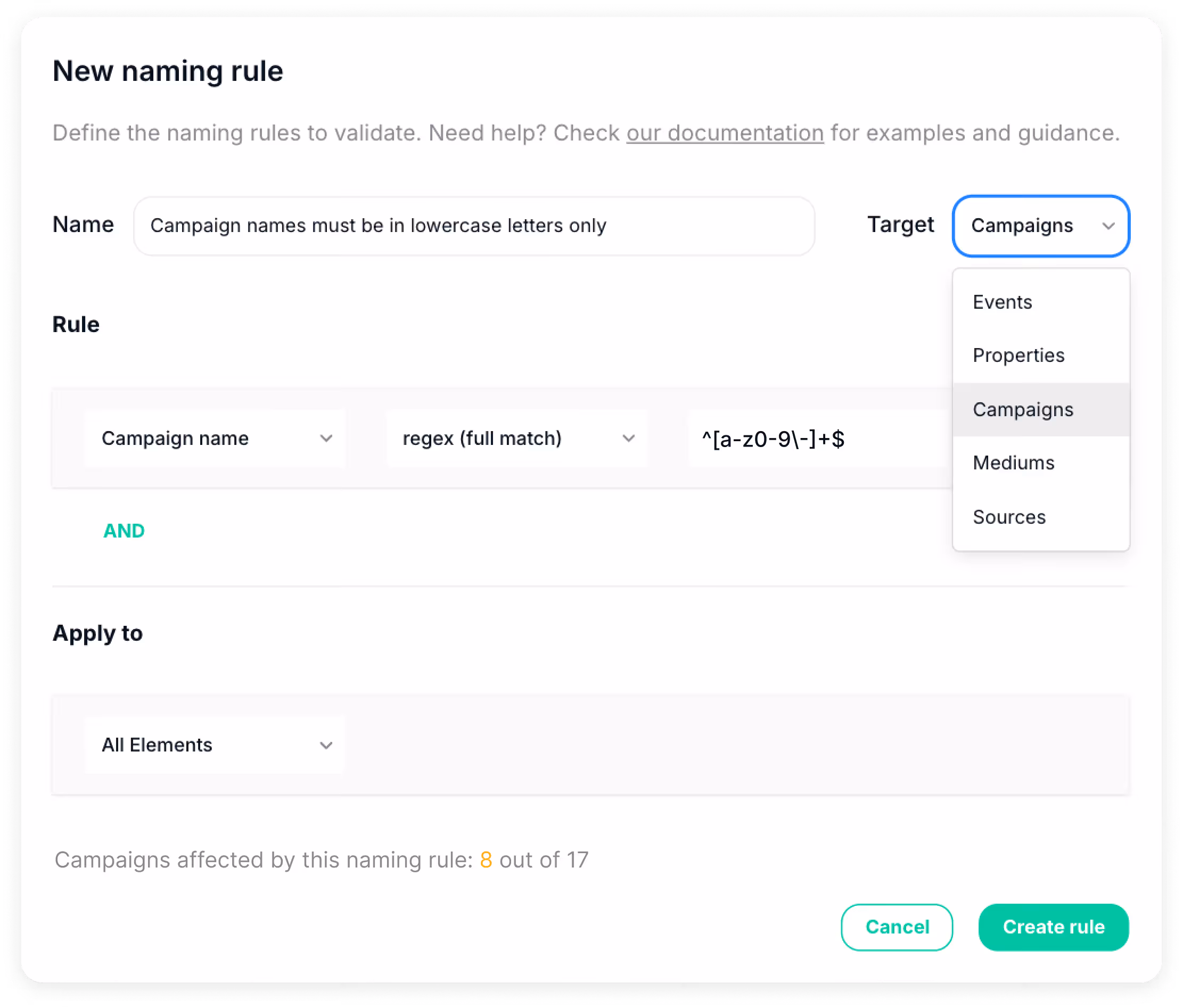Image resolution: width=1183 pixels, height=1008 pixels.
Task: Choose Campaigns option in the open list
Action: pos(1023,409)
